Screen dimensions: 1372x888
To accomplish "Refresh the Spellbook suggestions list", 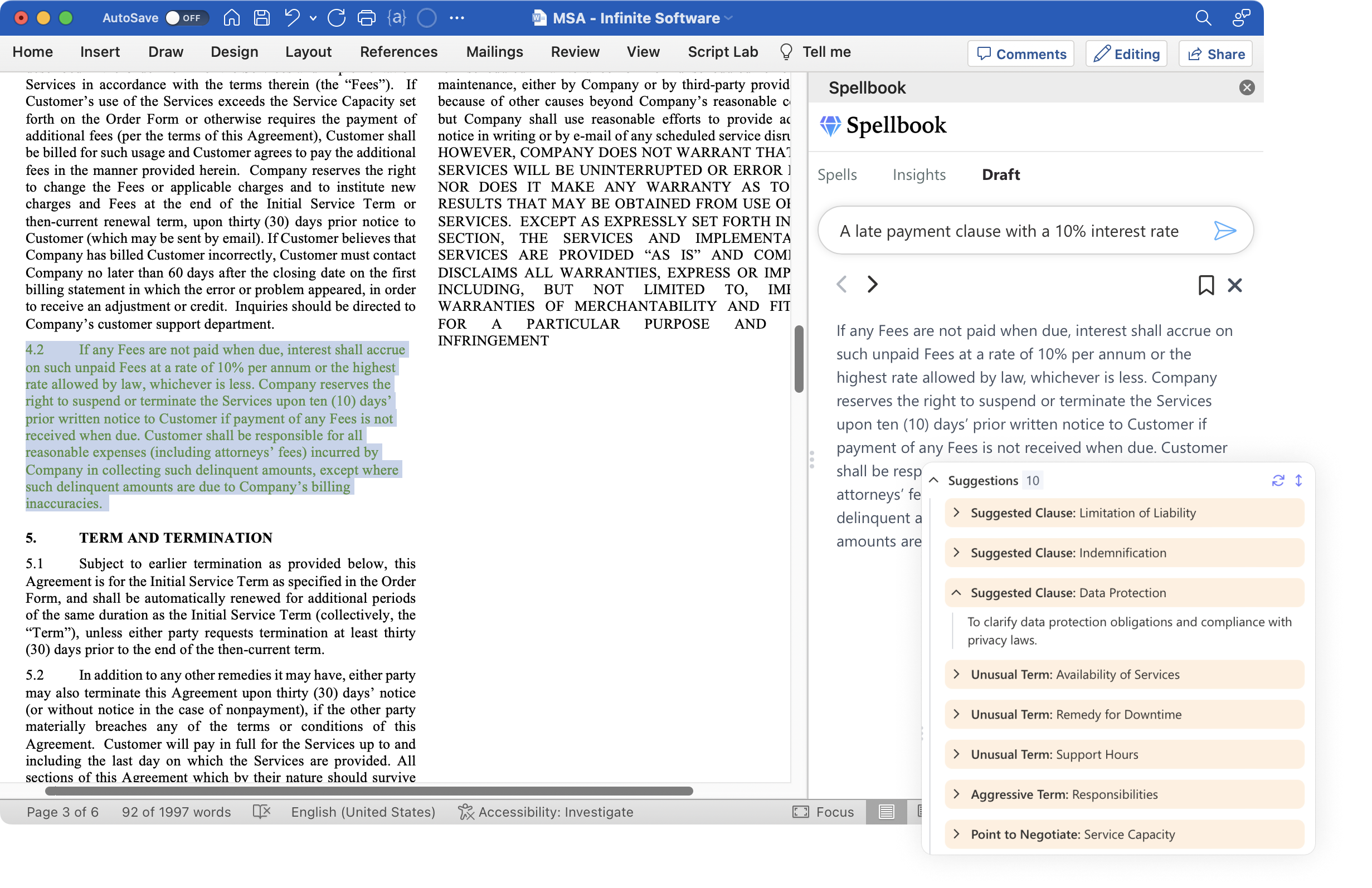I will pos(1278,480).
